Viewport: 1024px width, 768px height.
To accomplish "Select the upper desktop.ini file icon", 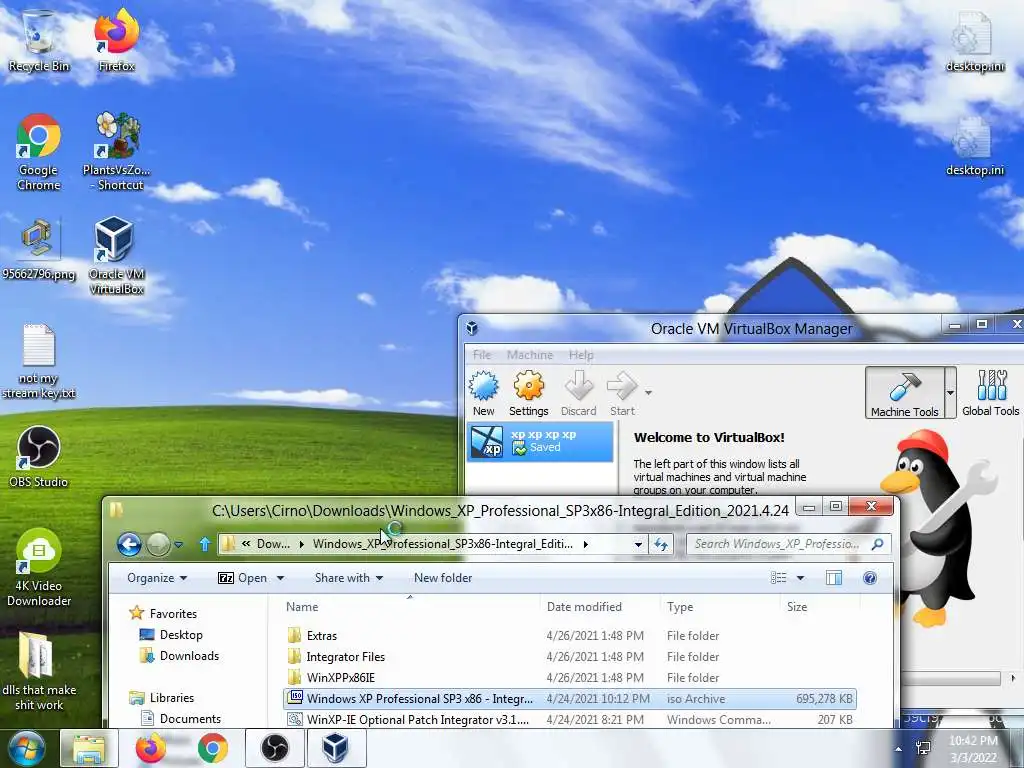I will (x=974, y=40).
